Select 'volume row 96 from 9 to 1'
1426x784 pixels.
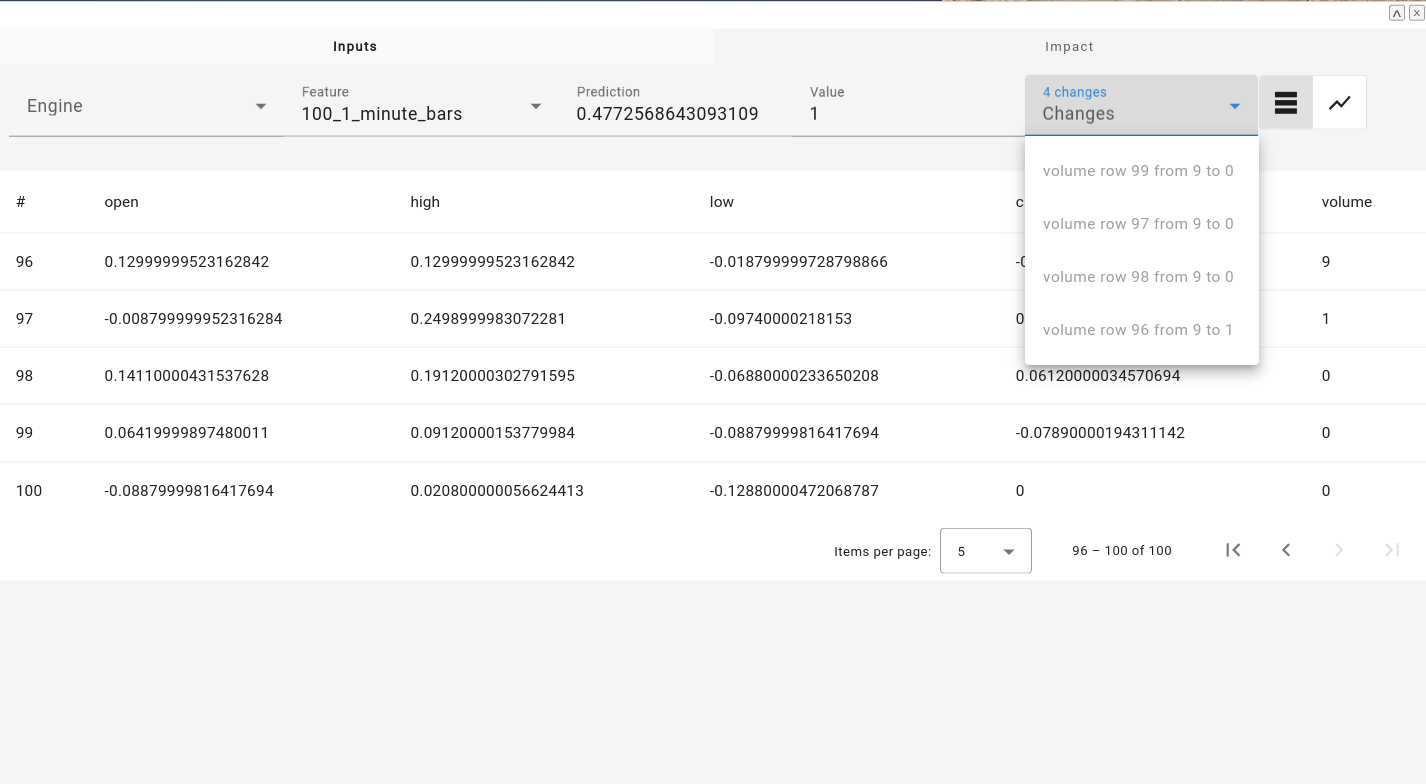(x=1138, y=330)
